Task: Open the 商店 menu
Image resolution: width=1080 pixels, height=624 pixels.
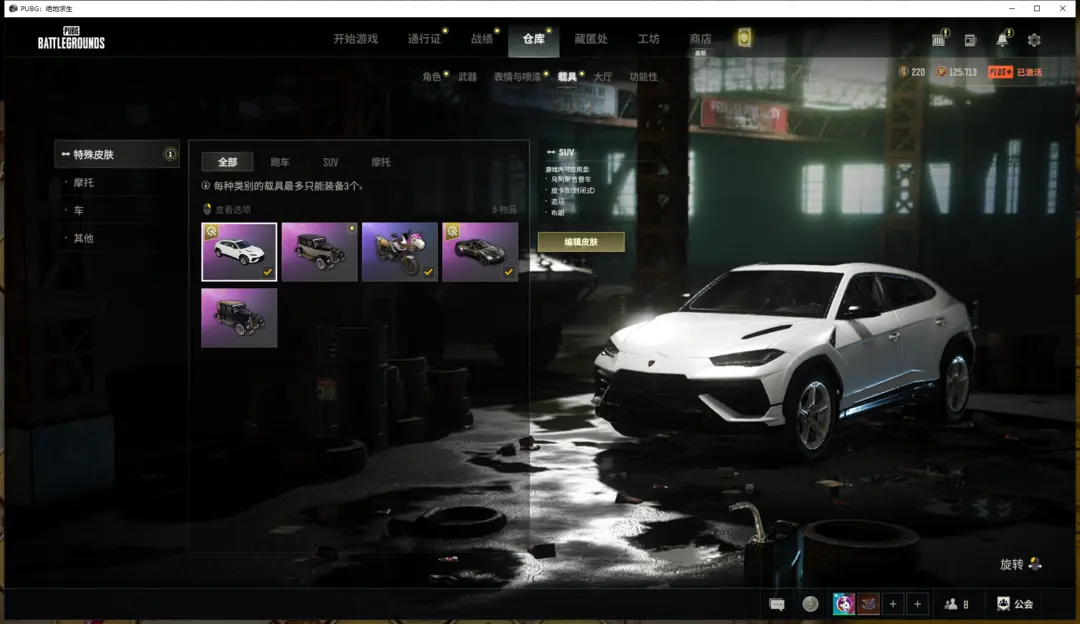Action: click(700, 39)
